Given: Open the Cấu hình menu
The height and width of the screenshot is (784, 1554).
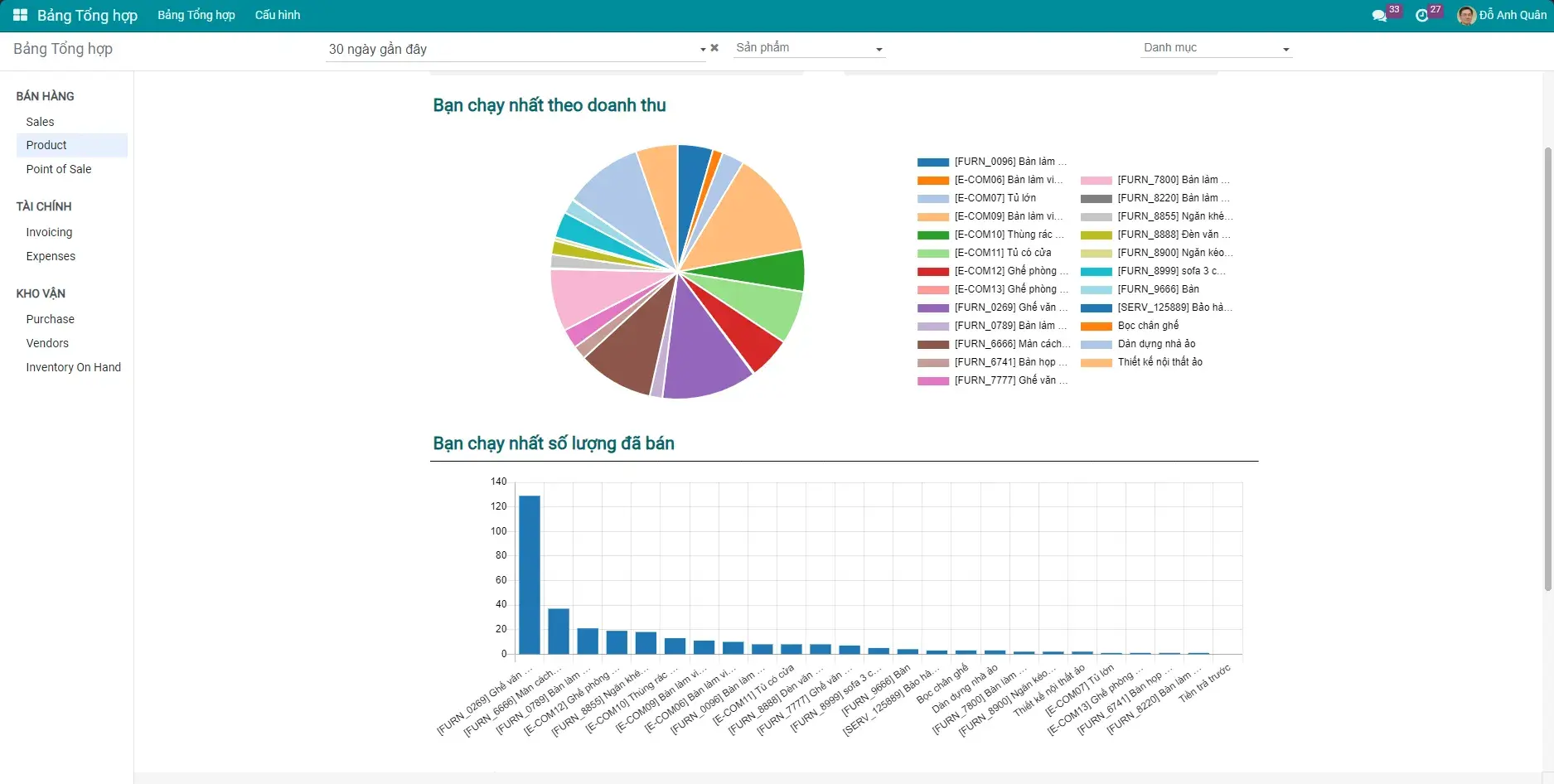Looking at the screenshot, I should [x=277, y=15].
